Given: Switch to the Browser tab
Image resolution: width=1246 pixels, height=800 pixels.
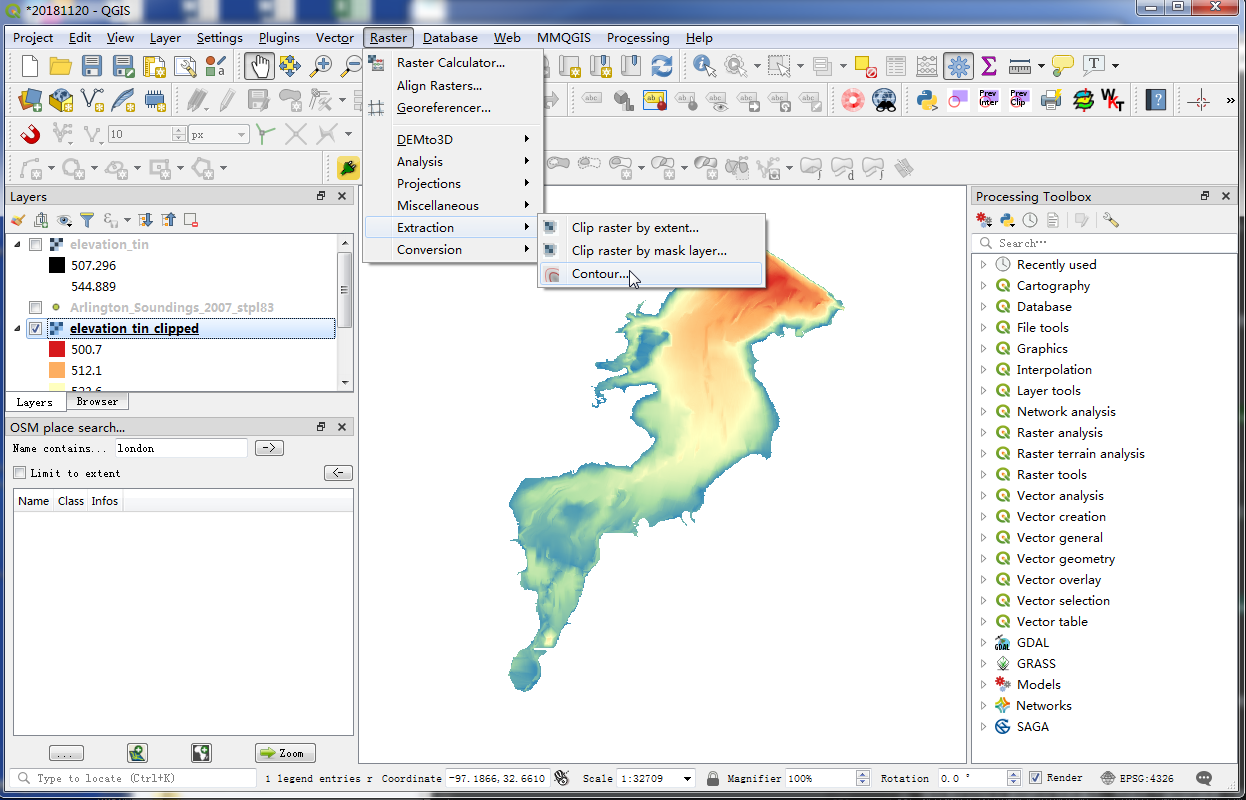Looking at the screenshot, I should coord(97,401).
